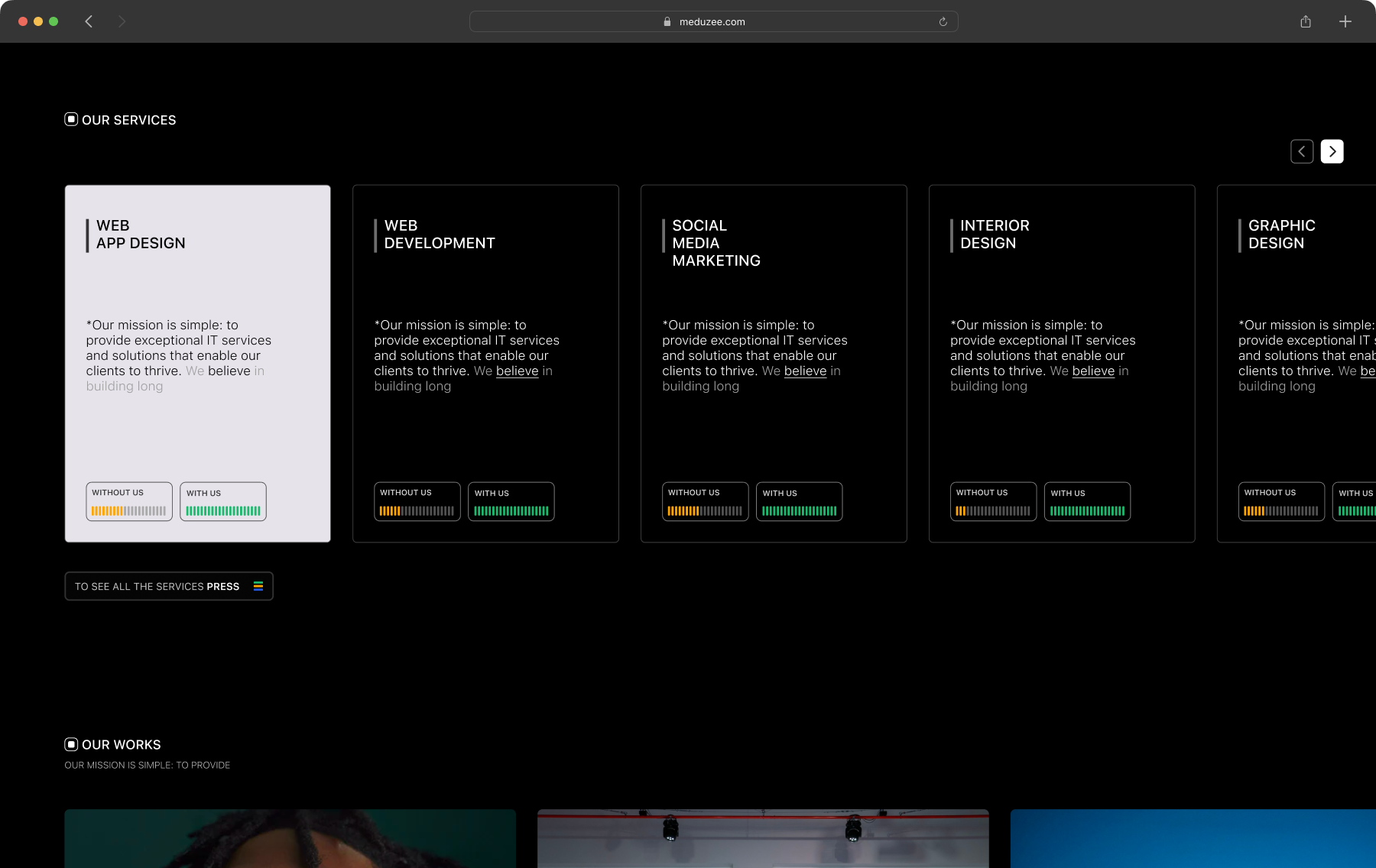The width and height of the screenshot is (1376, 868).
Task: Open the first portfolio thumbnail under Our Works
Action: (290, 838)
